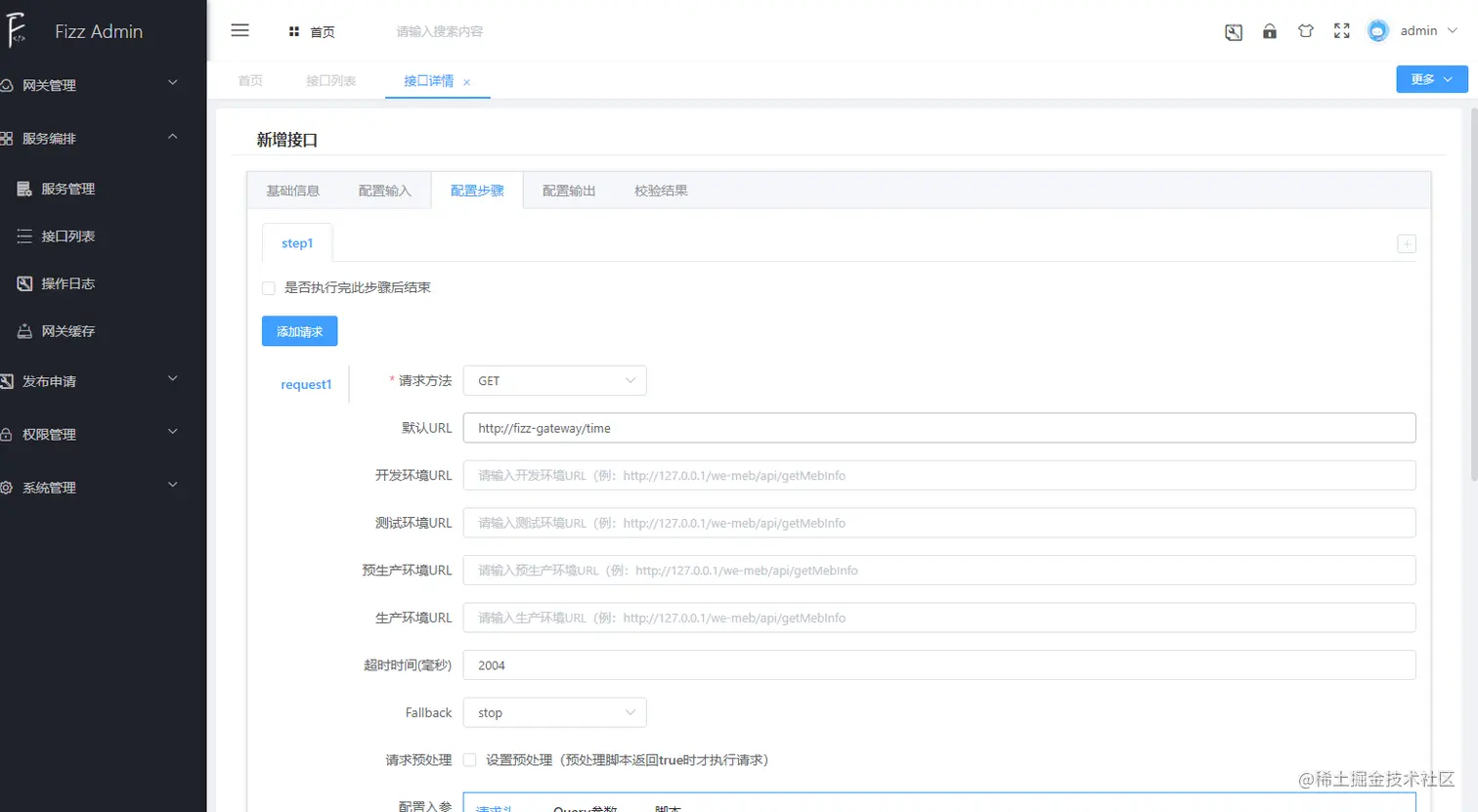Click the 默认URL input field

click(939, 428)
